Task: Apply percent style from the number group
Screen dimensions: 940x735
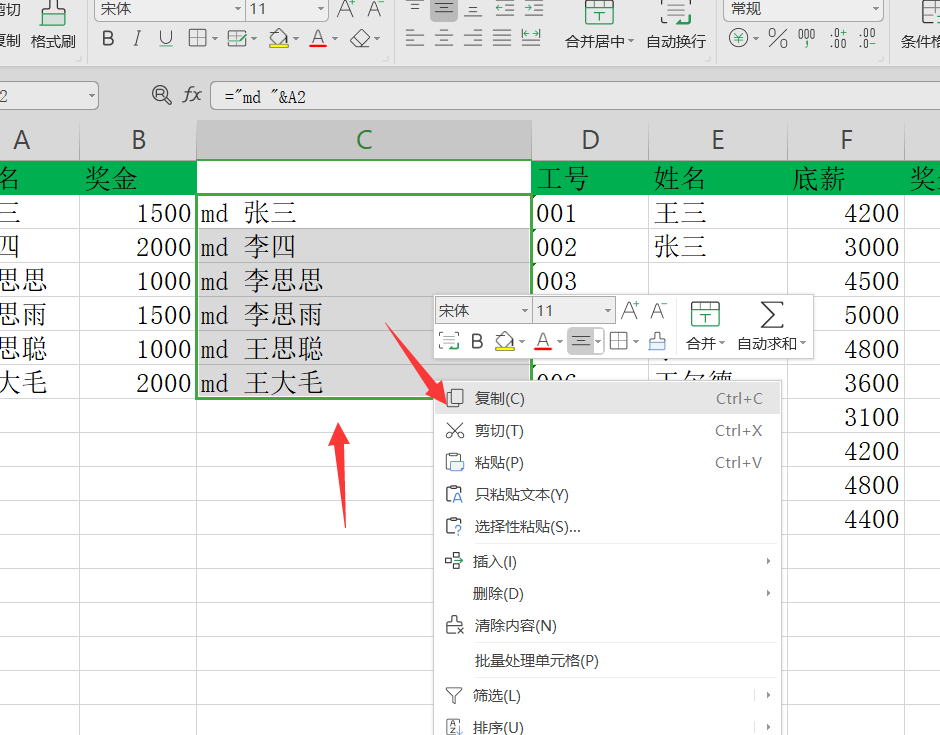Action: click(x=775, y=38)
